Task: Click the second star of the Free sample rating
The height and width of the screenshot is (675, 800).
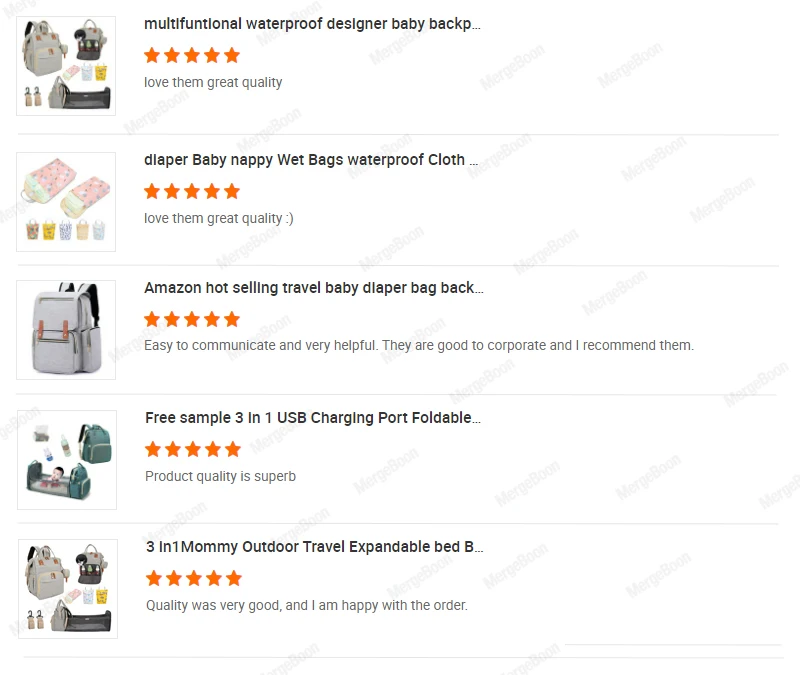Action: 173,449
